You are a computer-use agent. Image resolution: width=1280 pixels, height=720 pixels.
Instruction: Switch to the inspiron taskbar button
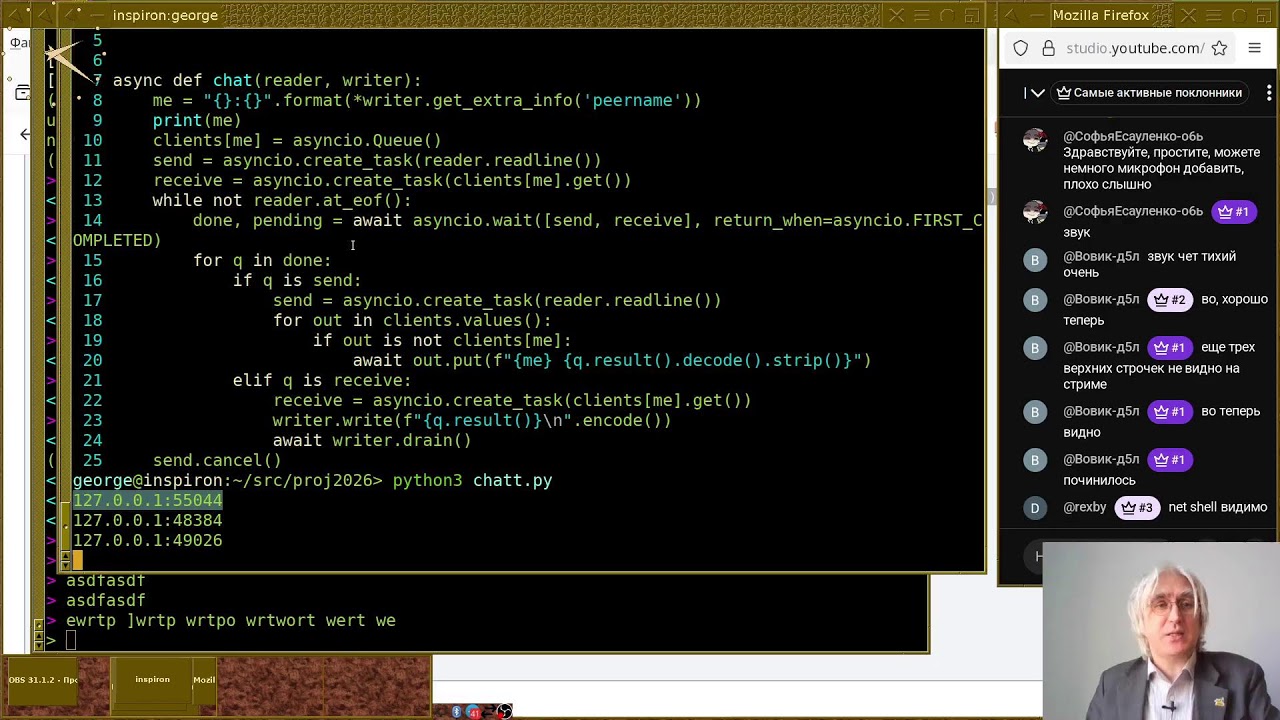pyautogui.click(x=152, y=680)
